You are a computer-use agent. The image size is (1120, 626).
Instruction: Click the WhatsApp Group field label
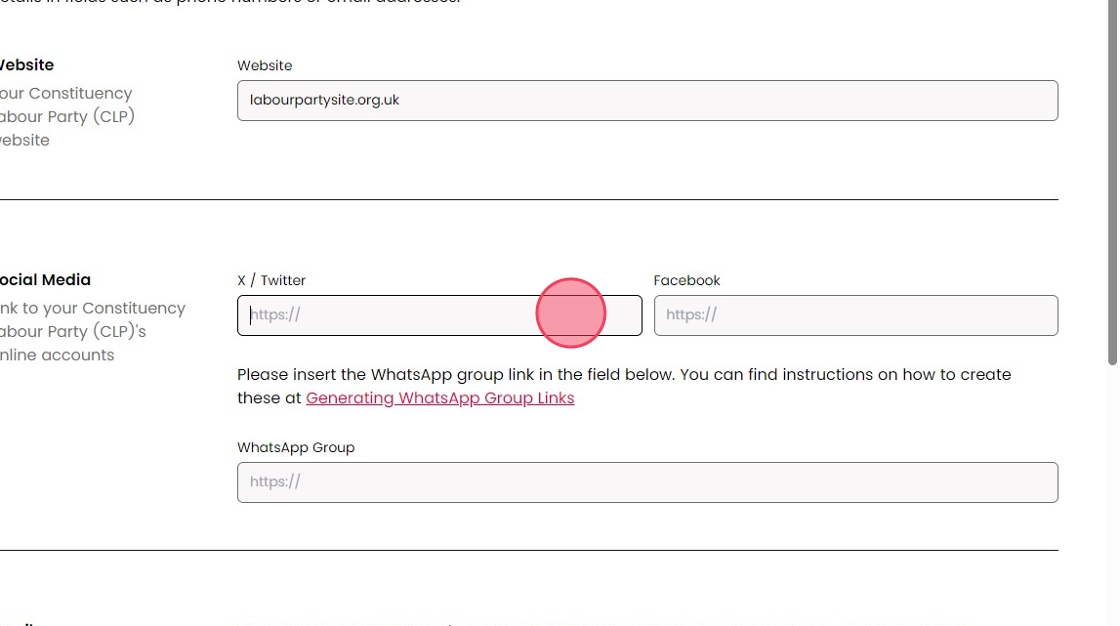[296, 448]
